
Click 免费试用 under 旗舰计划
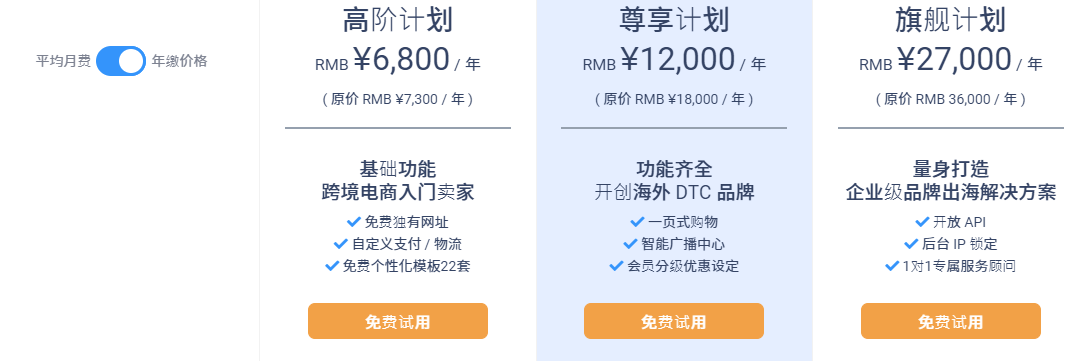point(951,321)
